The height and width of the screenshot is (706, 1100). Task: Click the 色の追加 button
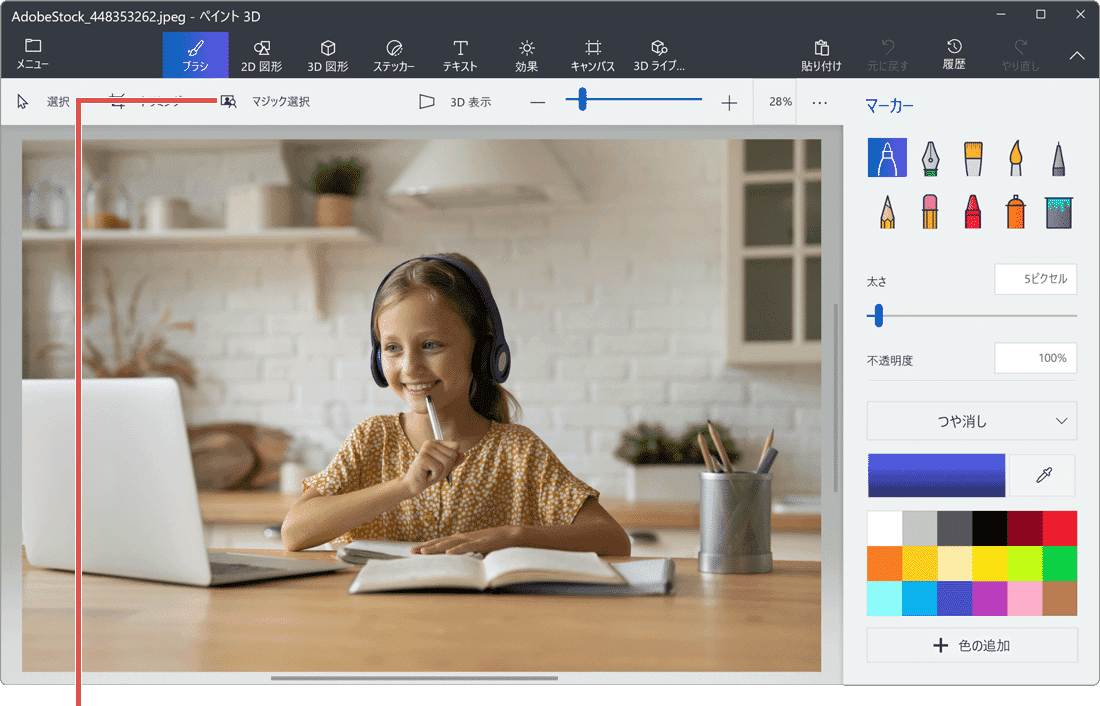971,645
